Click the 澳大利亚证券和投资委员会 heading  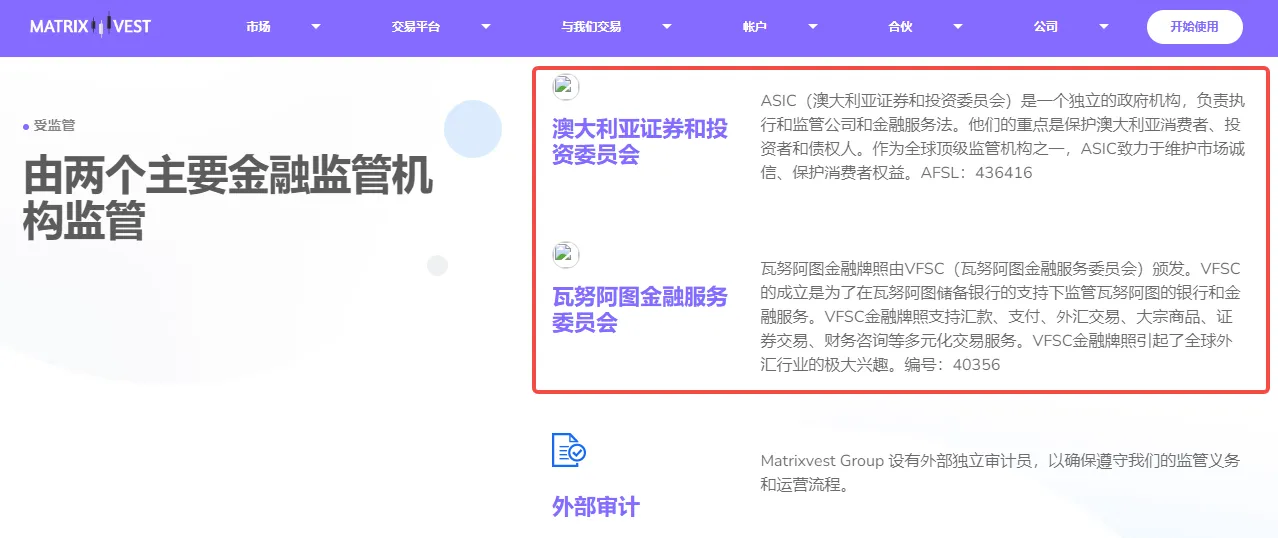point(640,142)
